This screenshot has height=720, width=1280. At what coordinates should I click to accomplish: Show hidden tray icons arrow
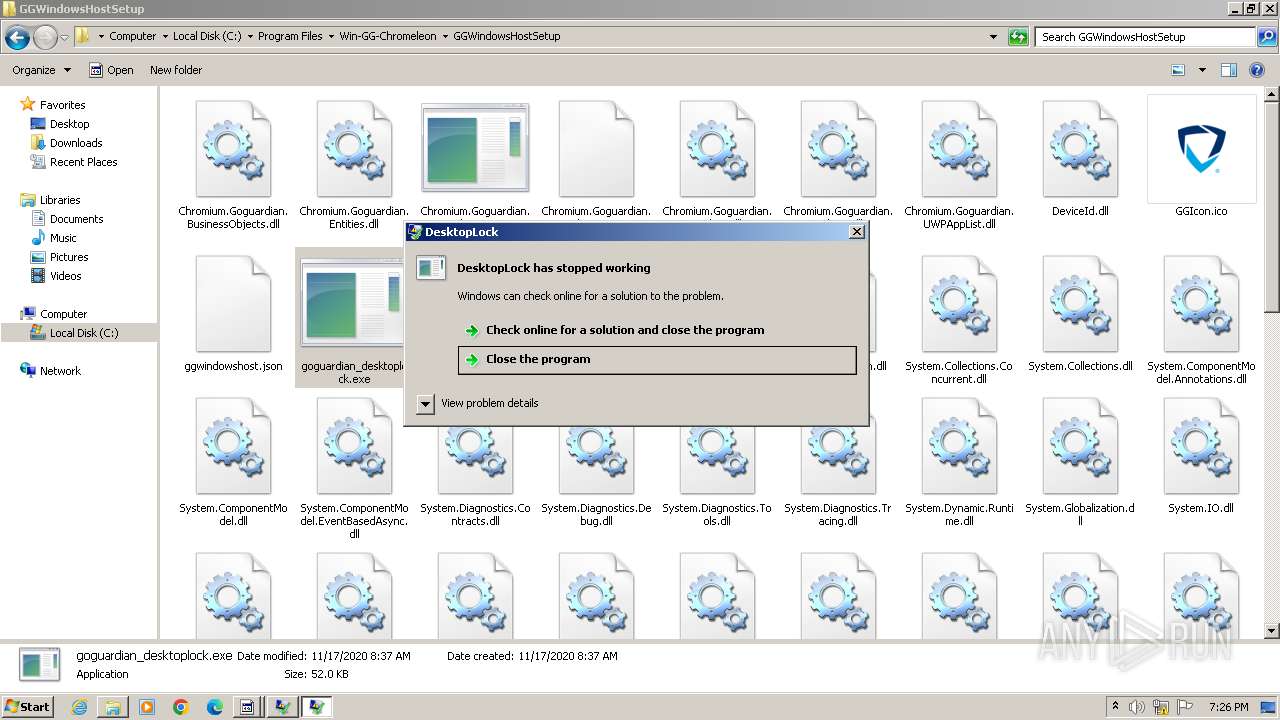tap(1115, 706)
